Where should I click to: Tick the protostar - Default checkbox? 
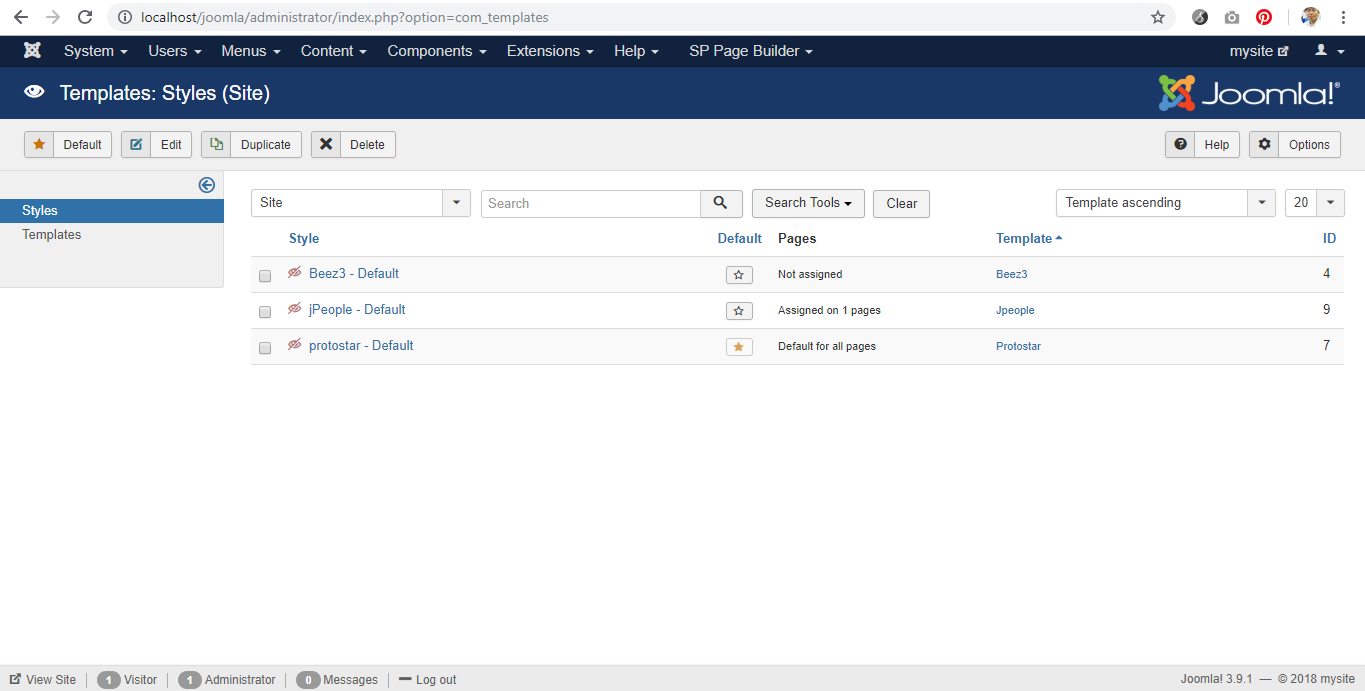pos(265,348)
